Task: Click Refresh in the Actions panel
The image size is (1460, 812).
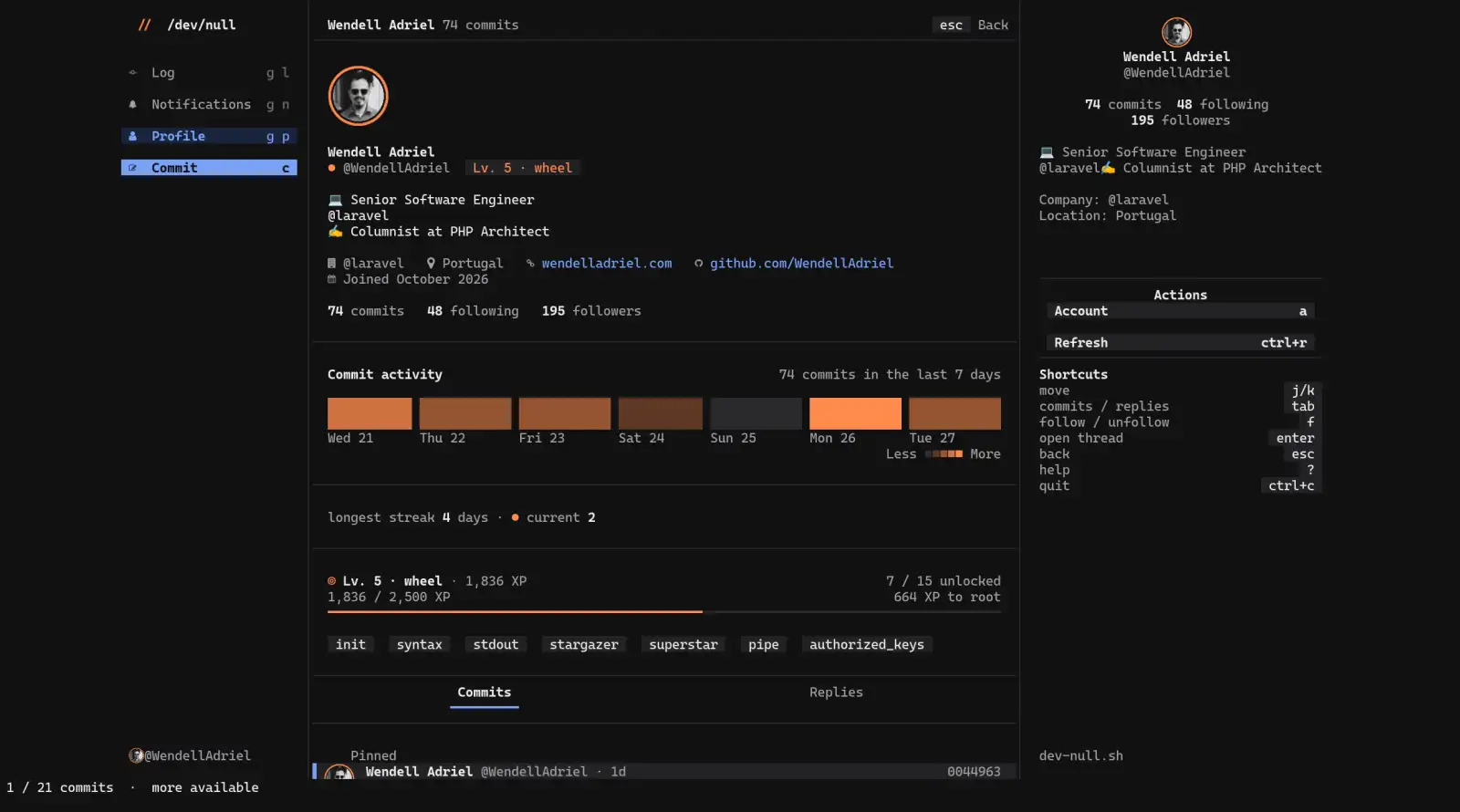Action: point(1181,343)
